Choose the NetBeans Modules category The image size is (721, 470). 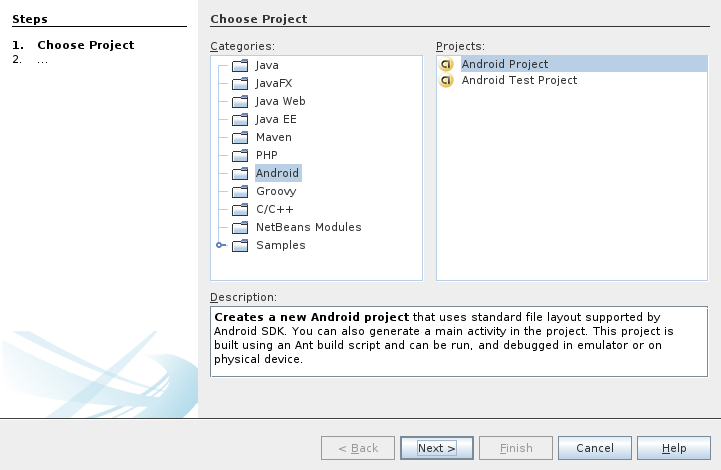point(308,227)
